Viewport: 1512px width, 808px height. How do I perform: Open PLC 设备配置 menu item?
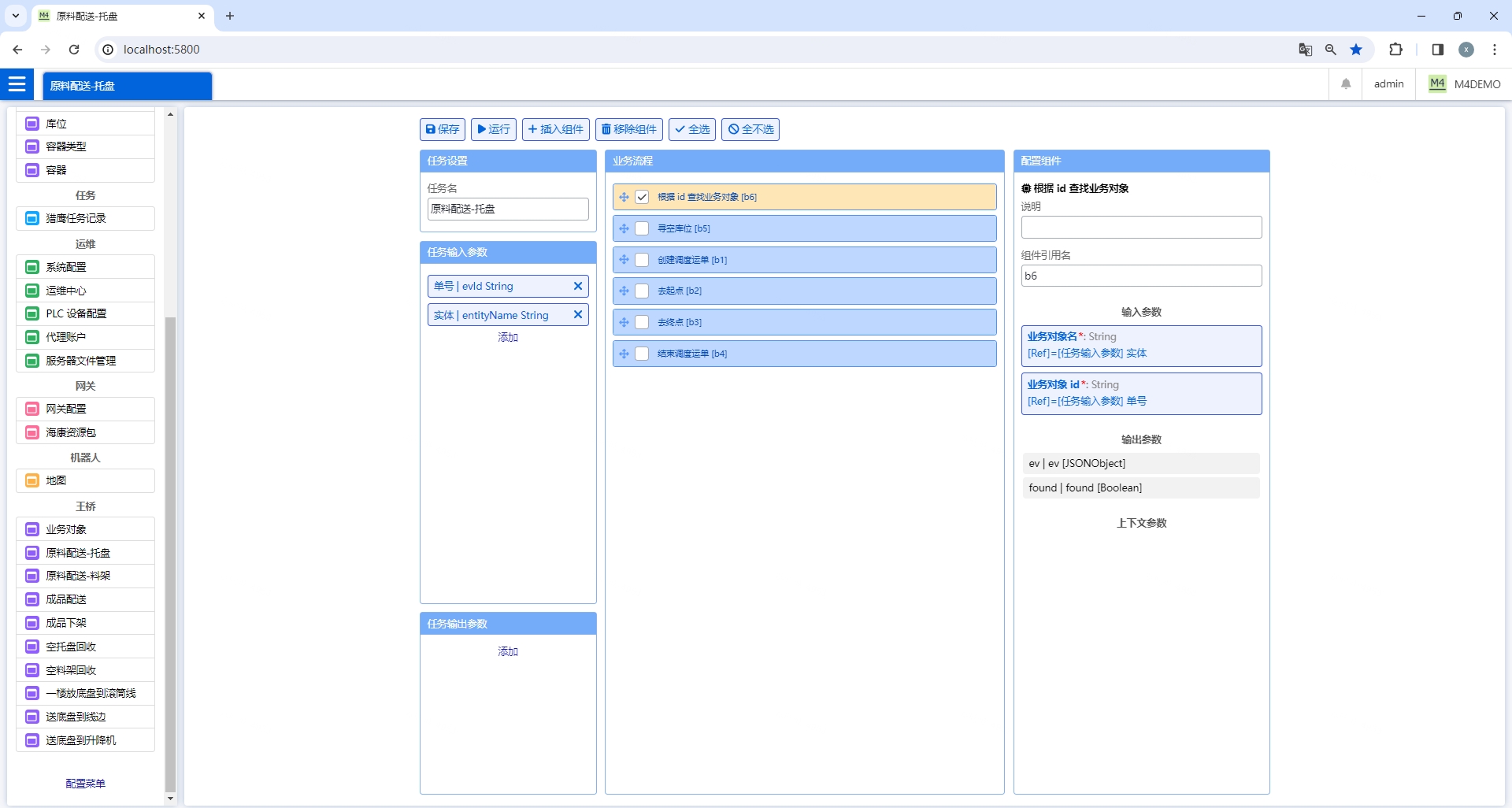point(85,313)
